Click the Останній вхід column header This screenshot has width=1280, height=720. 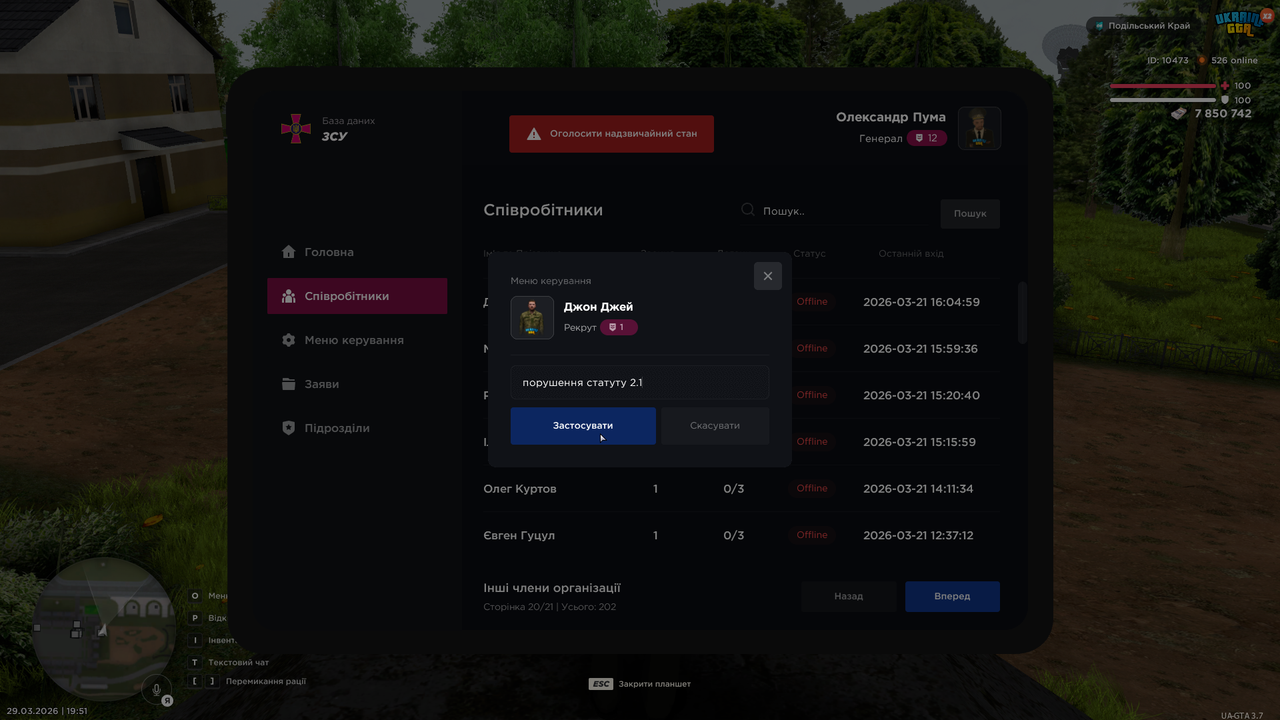coord(911,254)
